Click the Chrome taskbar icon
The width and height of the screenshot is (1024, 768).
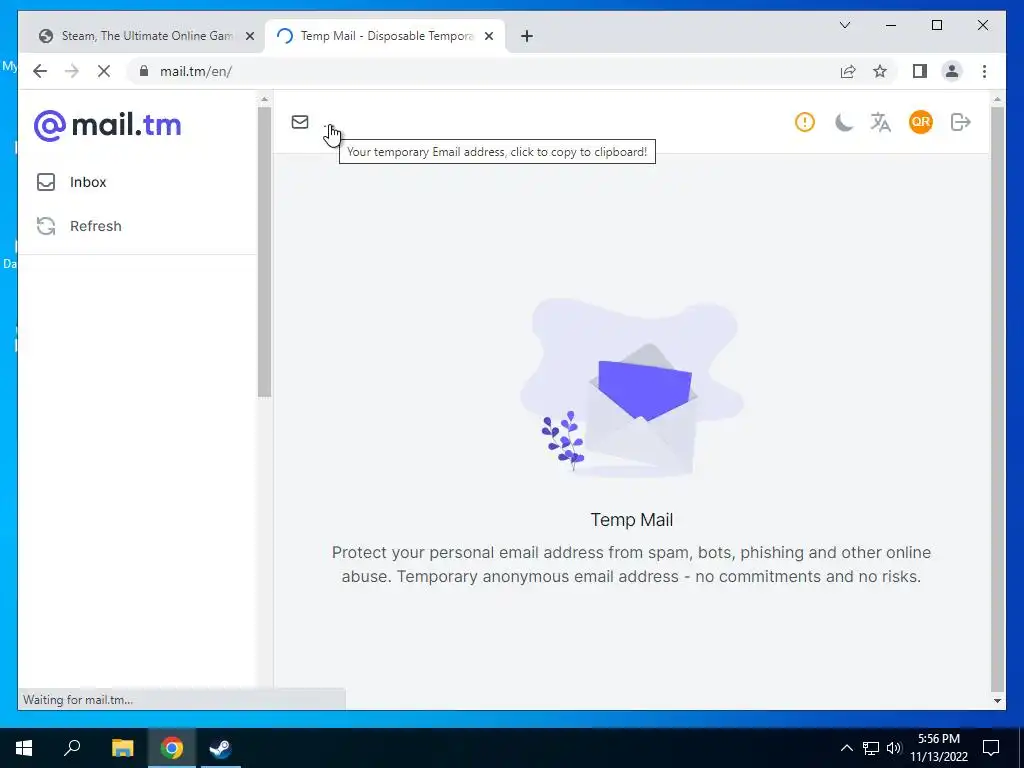pyautogui.click(x=172, y=748)
